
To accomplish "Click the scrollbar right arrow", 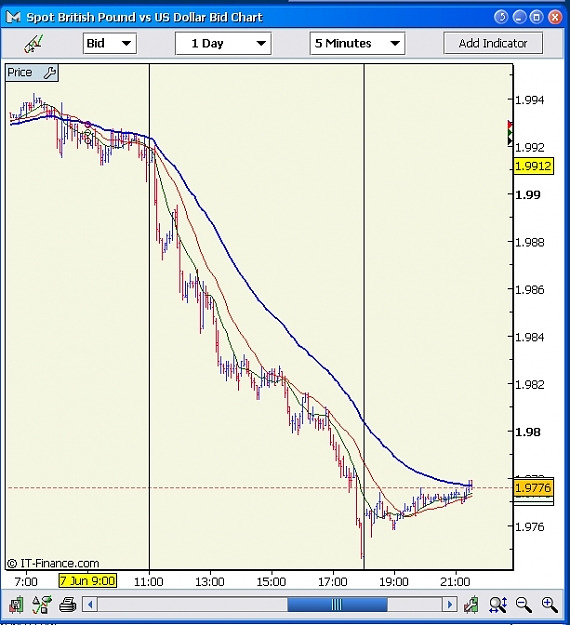I will point(450,605).
